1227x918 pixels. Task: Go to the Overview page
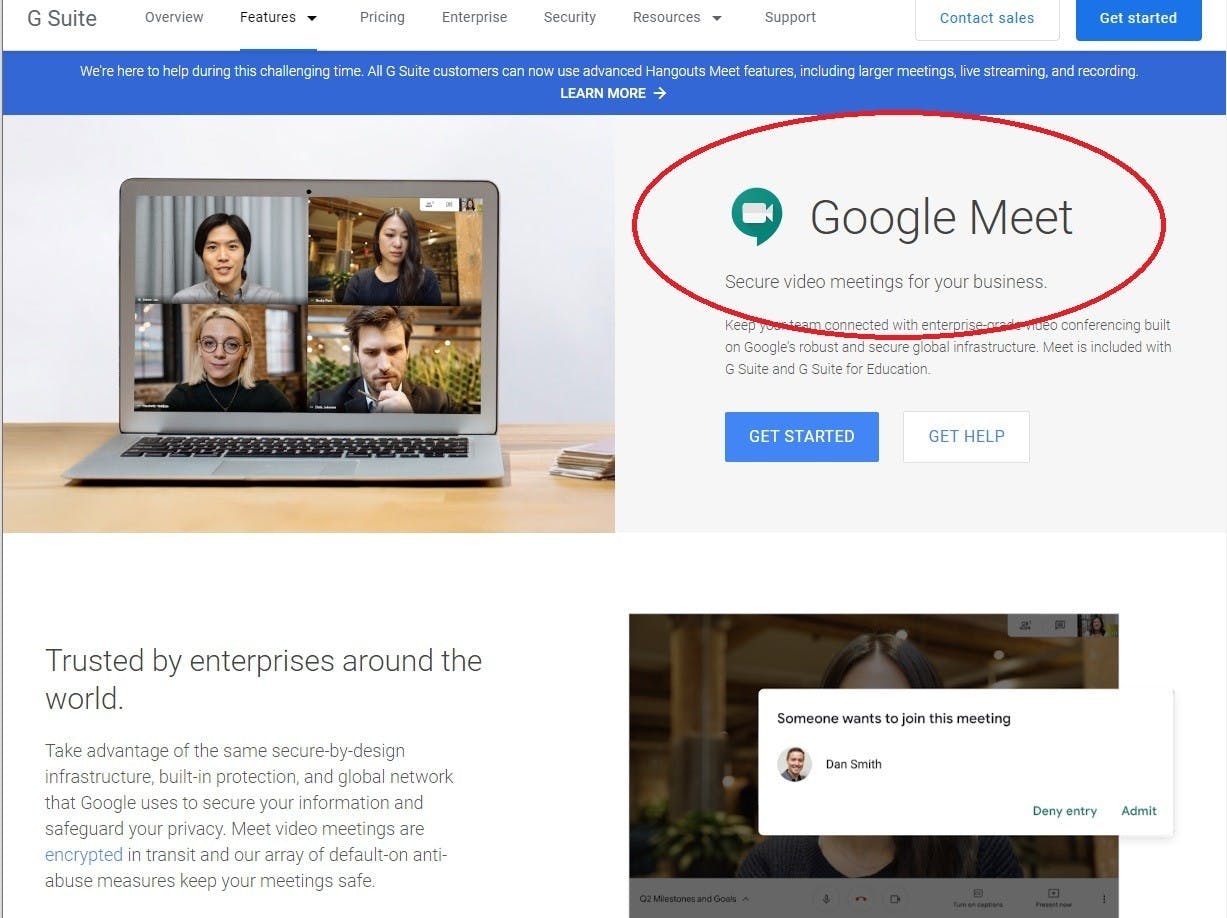[x=174, y=17]
